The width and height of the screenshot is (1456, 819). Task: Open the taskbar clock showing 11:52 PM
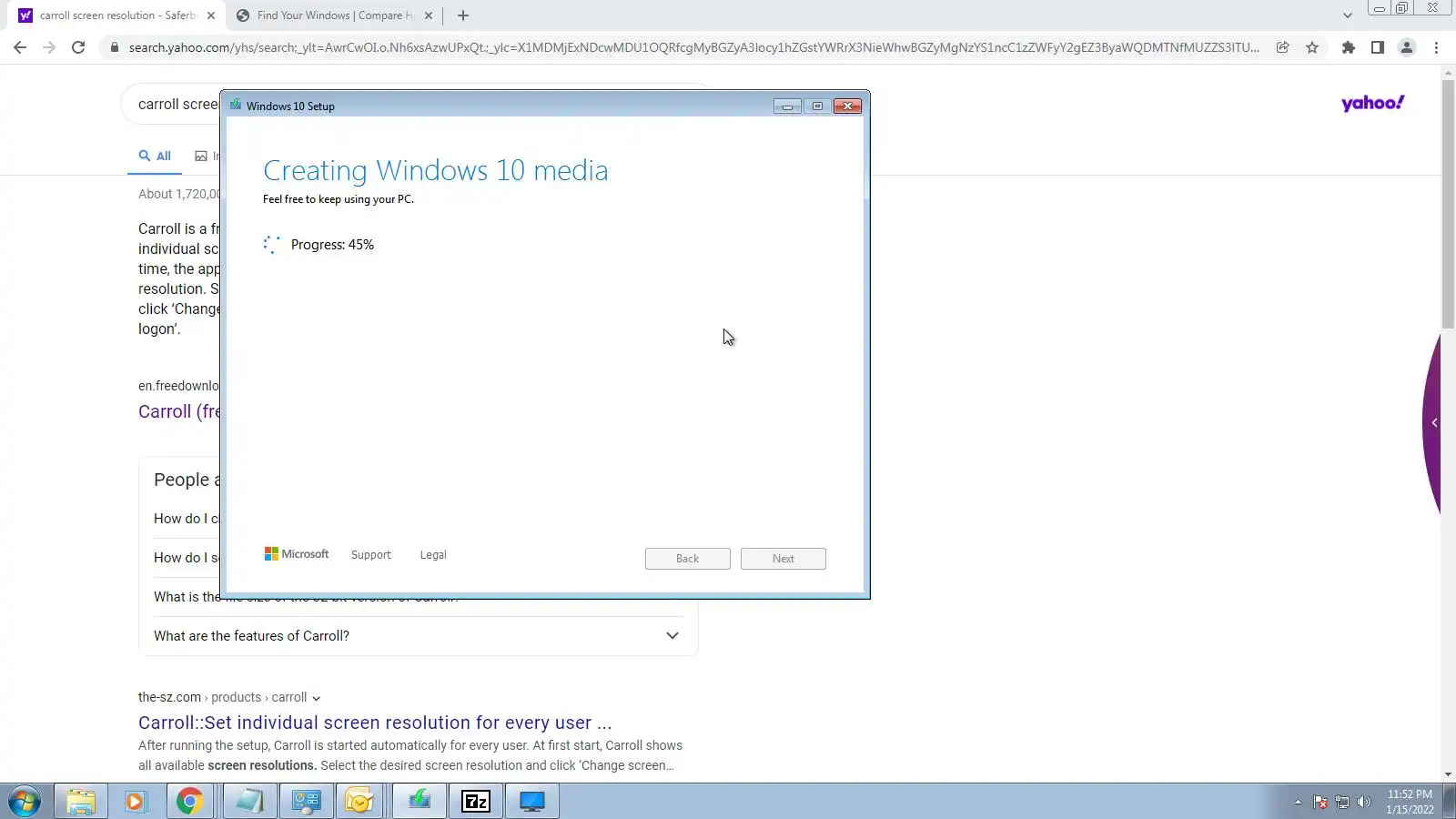pyautogui.click(x=1410, y=802)
